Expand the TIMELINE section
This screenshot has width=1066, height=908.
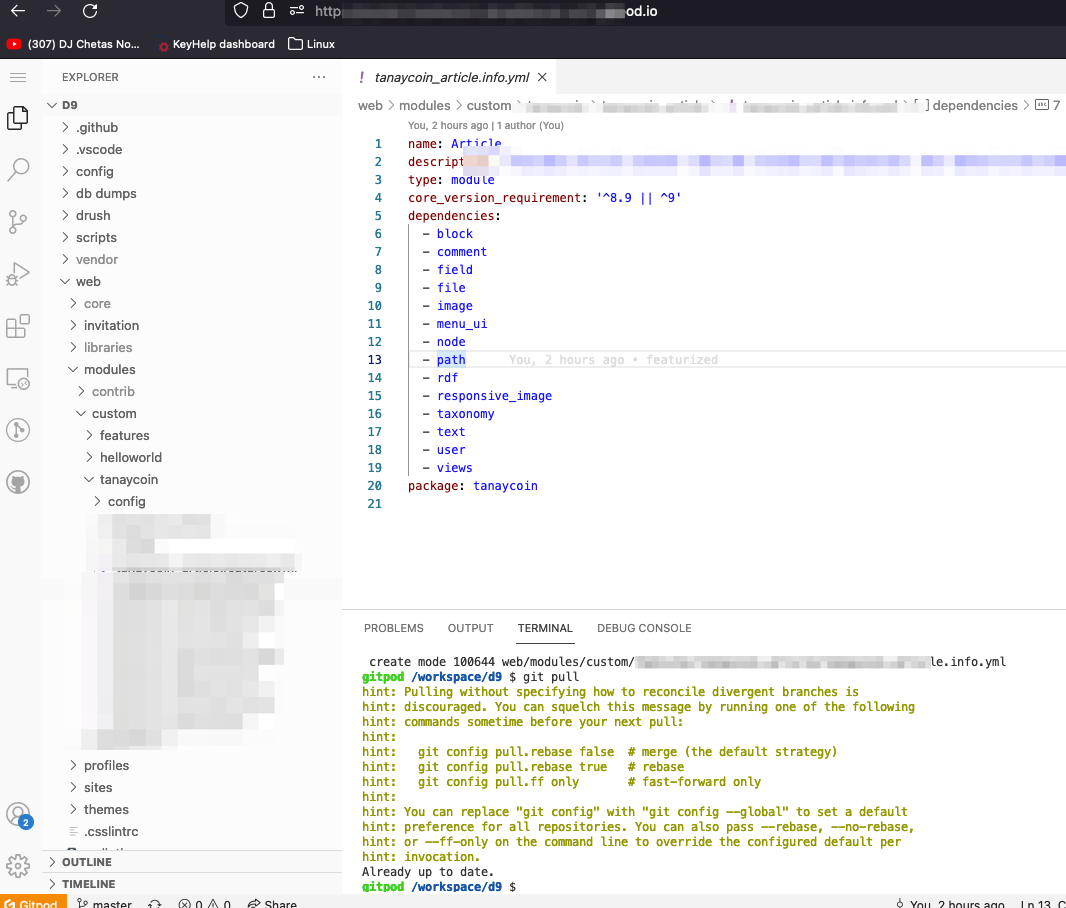coord(192,884)
